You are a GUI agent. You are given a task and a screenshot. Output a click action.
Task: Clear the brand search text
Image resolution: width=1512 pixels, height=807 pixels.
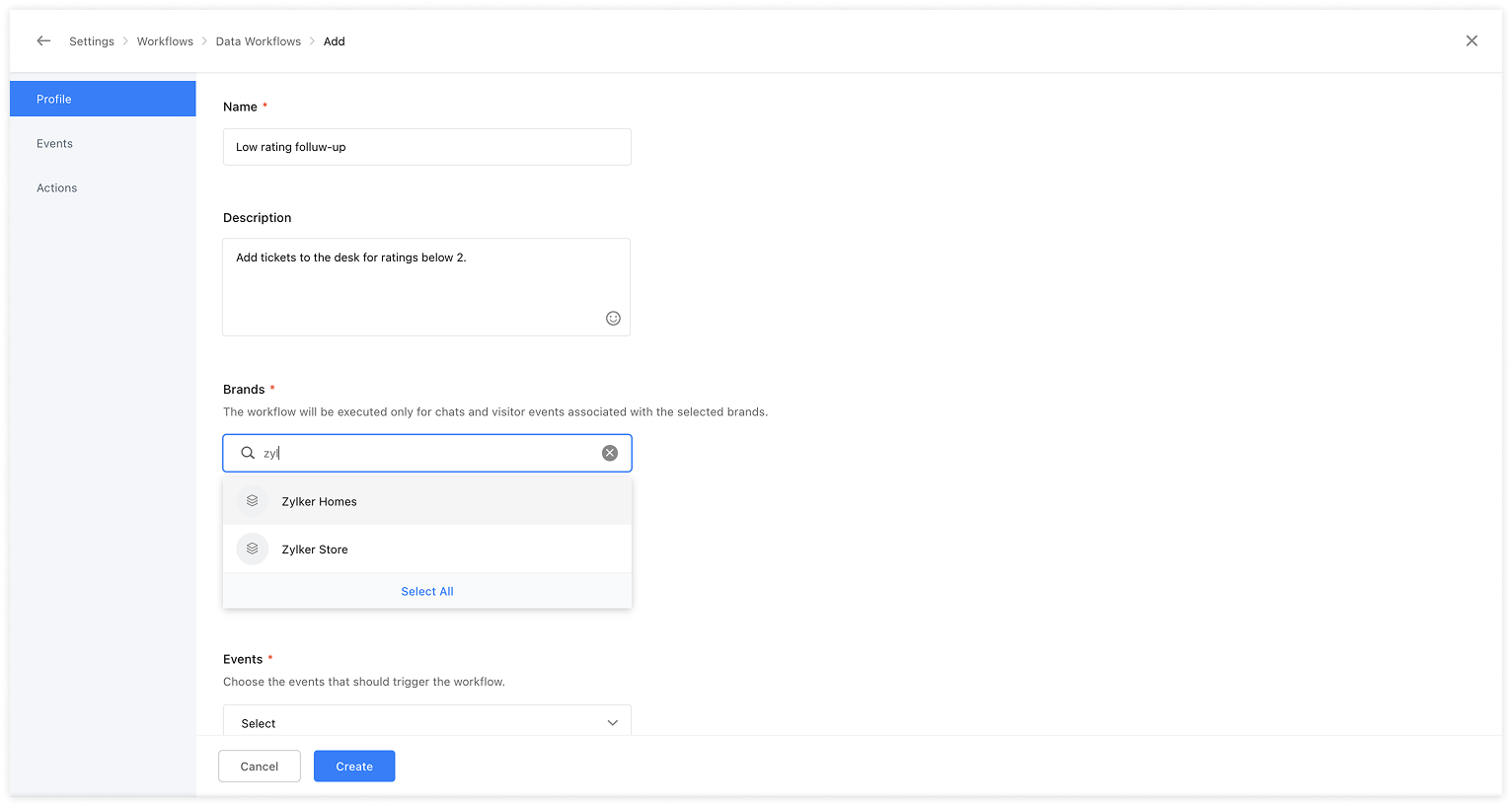(610, 453)
